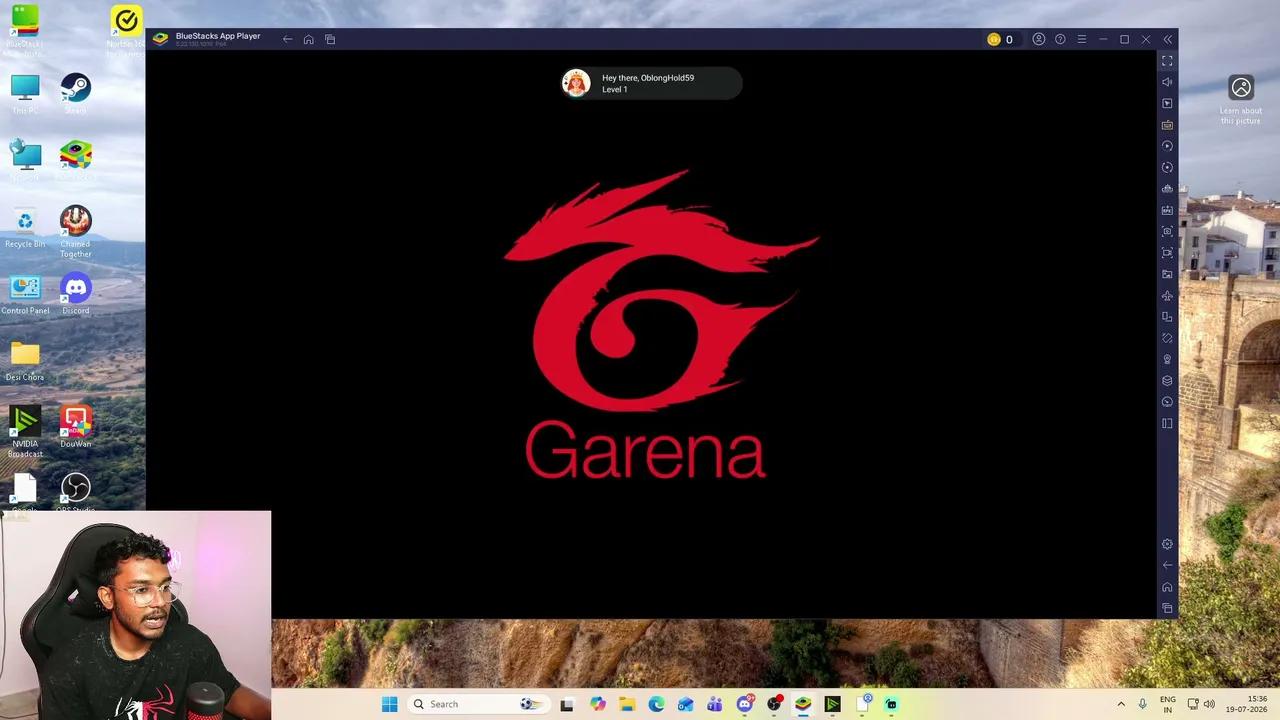Select the OBS Studio desktop shortcut
Screen dimensions: 1280x720
pos(76,493)
